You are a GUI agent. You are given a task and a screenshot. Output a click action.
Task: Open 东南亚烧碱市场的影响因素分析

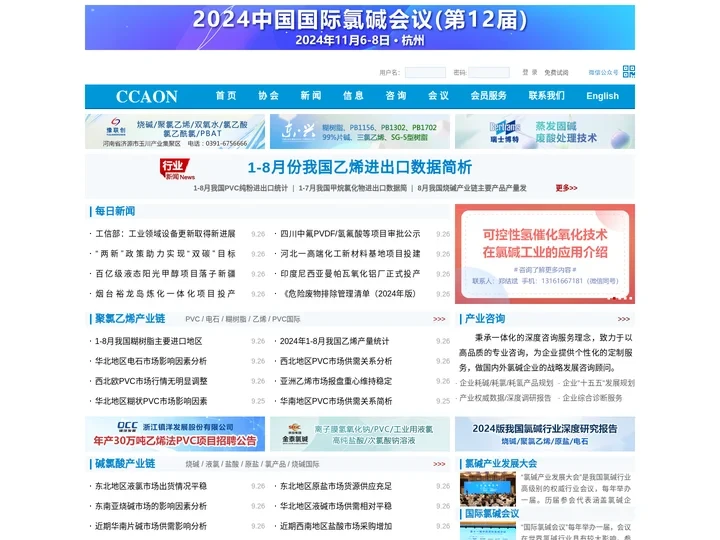coord(151,506)
